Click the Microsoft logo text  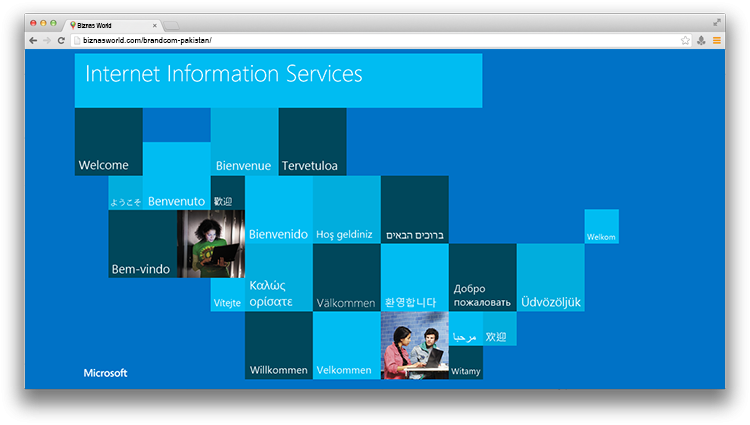click(x=105, y=373)
